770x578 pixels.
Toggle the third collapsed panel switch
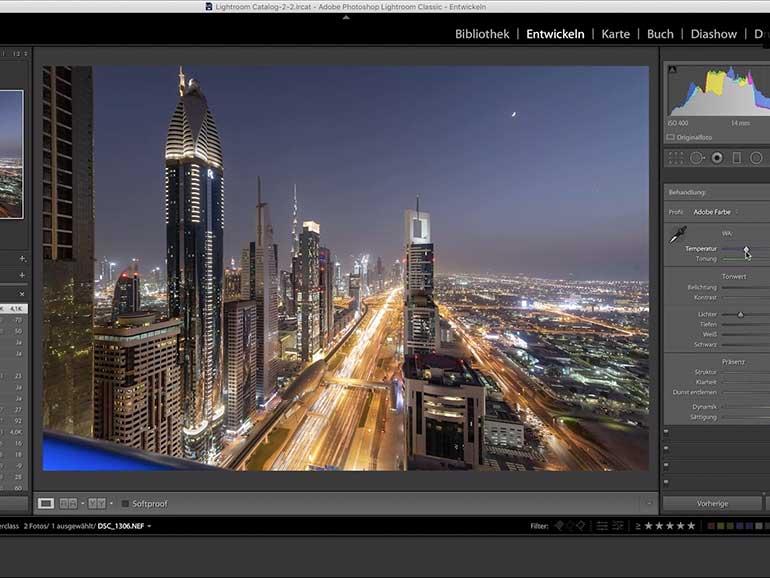click(666, 465)
